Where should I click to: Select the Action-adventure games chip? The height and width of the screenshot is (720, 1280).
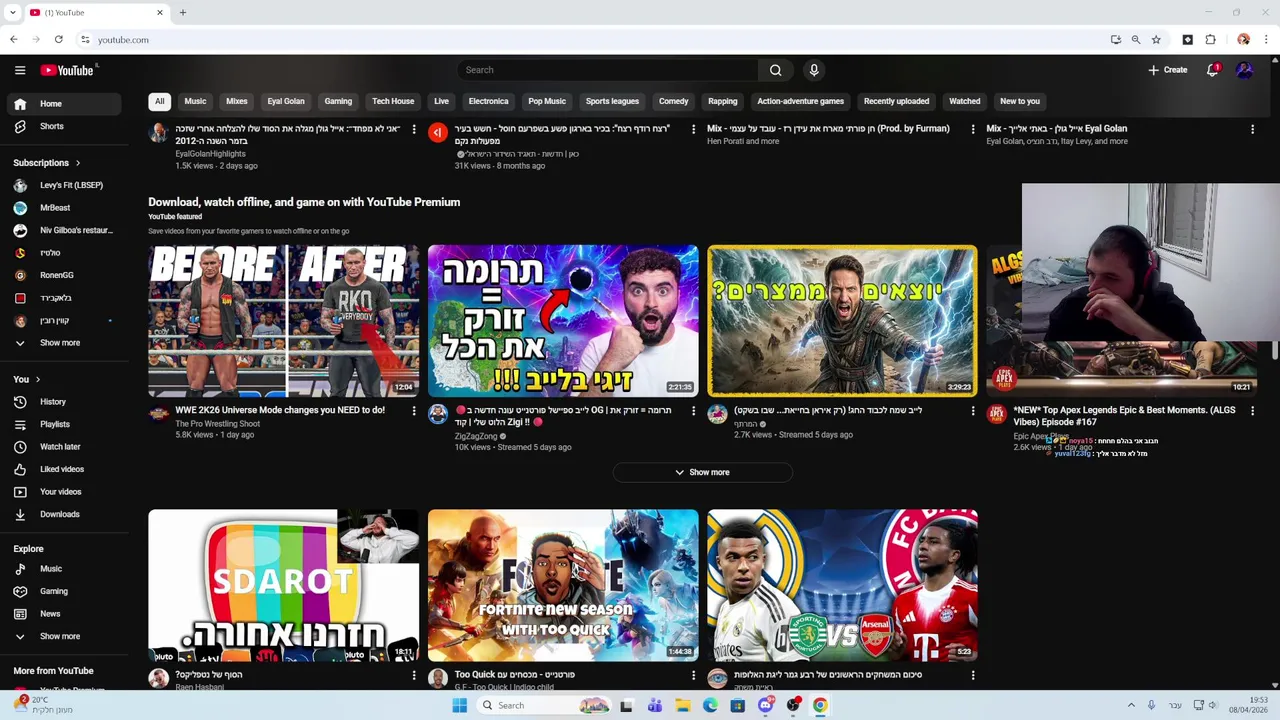click(x=800, y=101)
